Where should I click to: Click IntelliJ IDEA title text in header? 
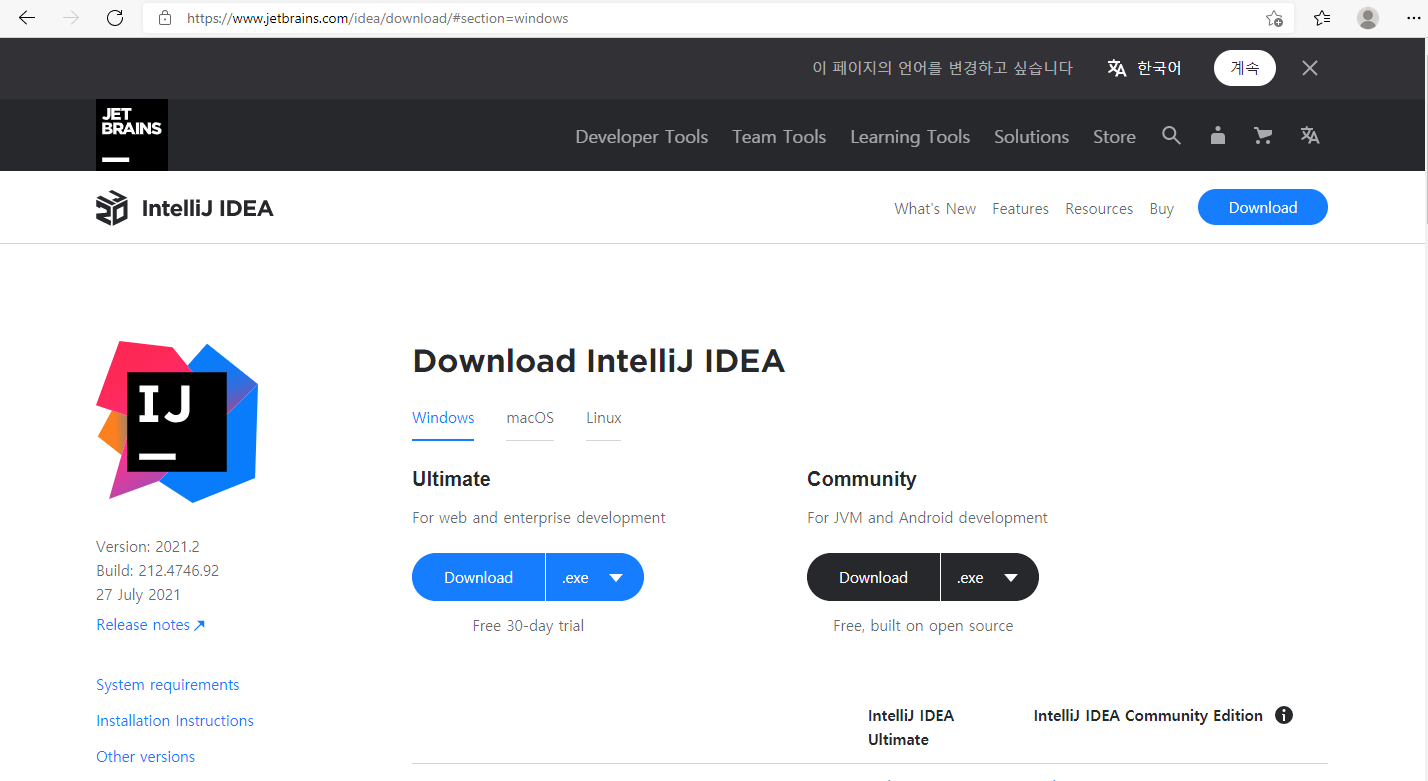(207, 208)
